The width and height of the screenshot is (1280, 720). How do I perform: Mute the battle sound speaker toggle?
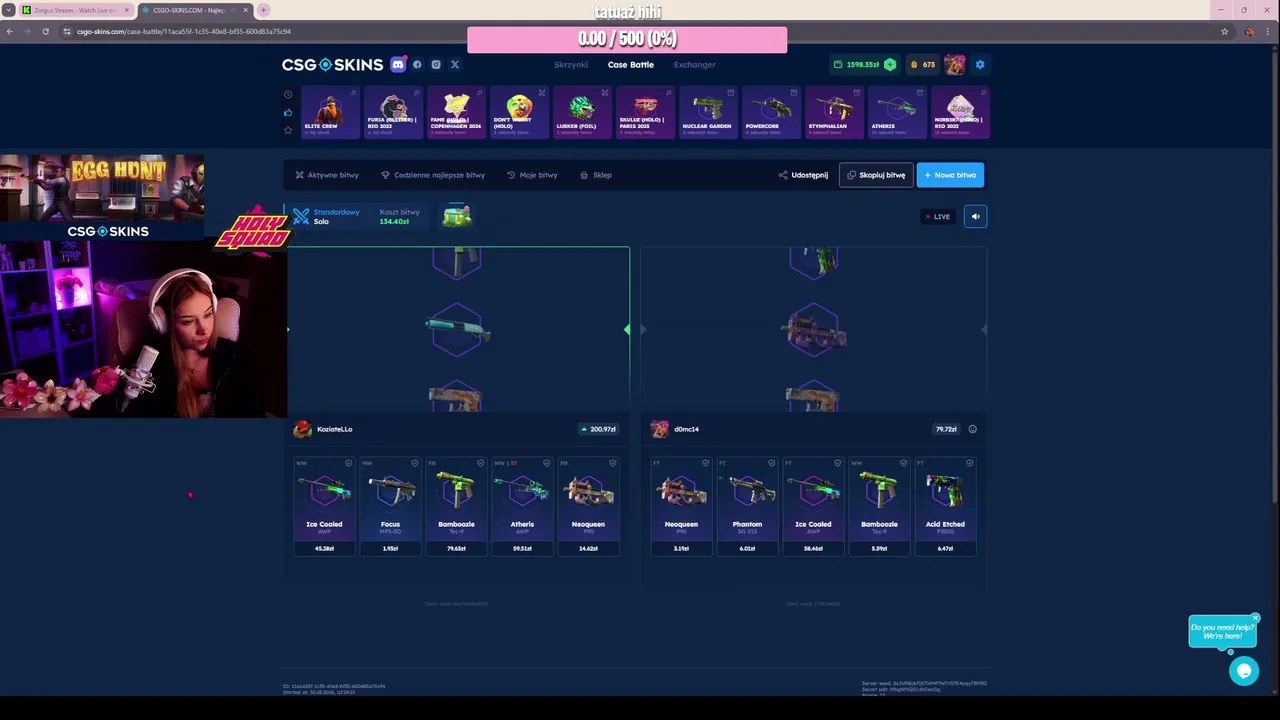pos(975,216)
